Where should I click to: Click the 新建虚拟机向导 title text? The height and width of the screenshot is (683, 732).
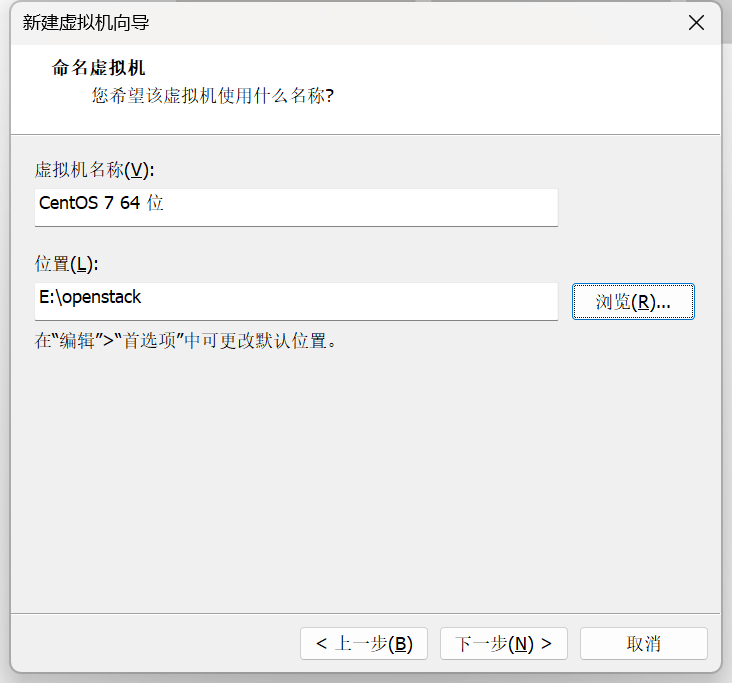click(86, 22)
